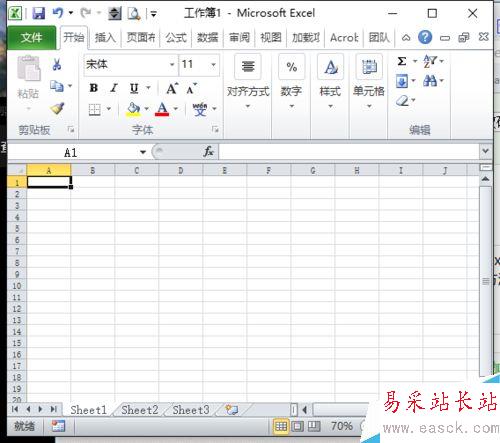The height and width of the screenshot is (443, 500).
Task: Click the vertical scrollbar up arrow
Action: (x=486, y=179)
